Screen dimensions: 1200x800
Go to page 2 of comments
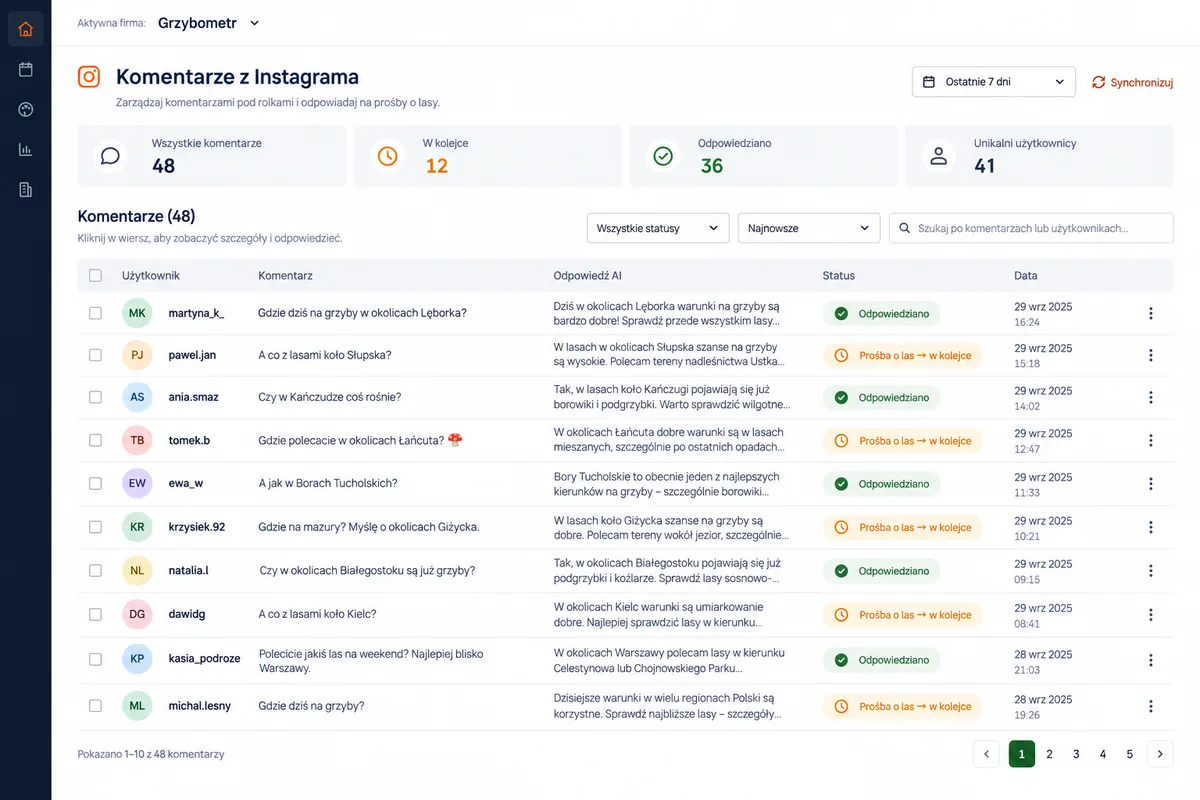click(x=1049, y=754)
